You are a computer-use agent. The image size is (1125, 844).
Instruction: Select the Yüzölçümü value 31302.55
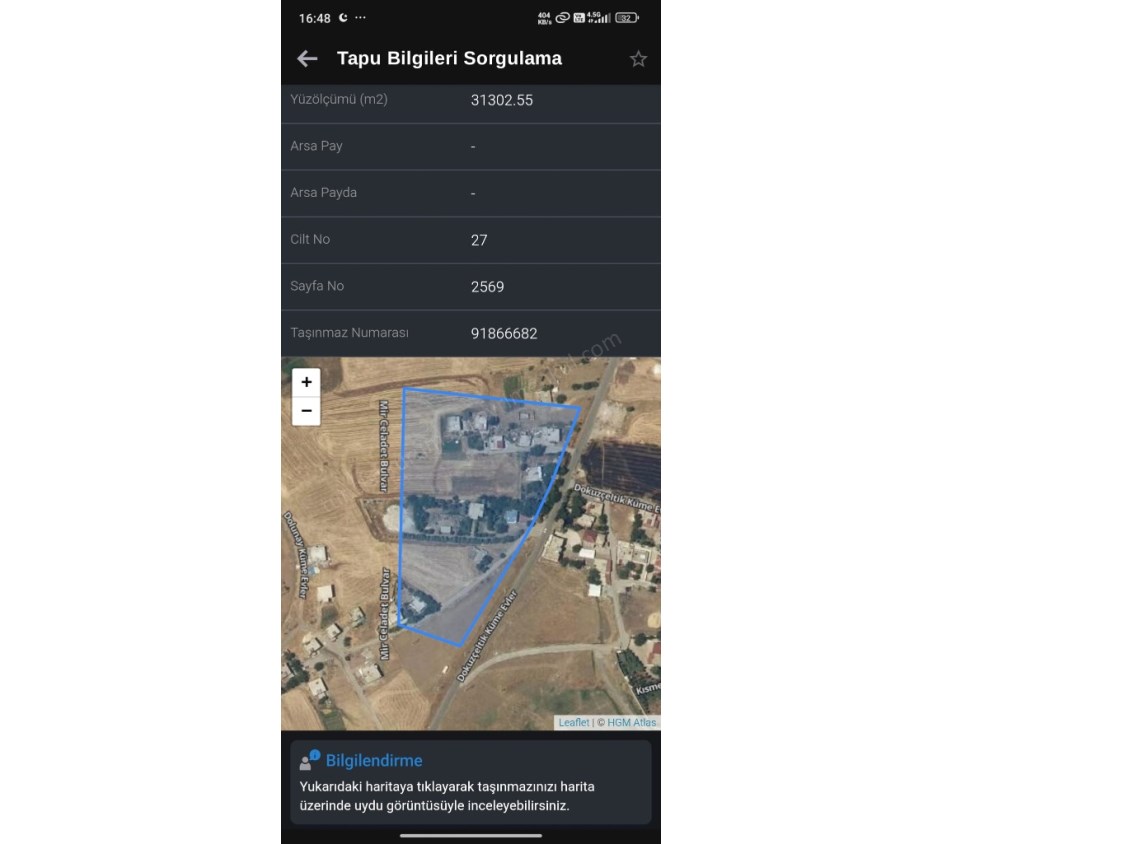[x=502, y=100]
